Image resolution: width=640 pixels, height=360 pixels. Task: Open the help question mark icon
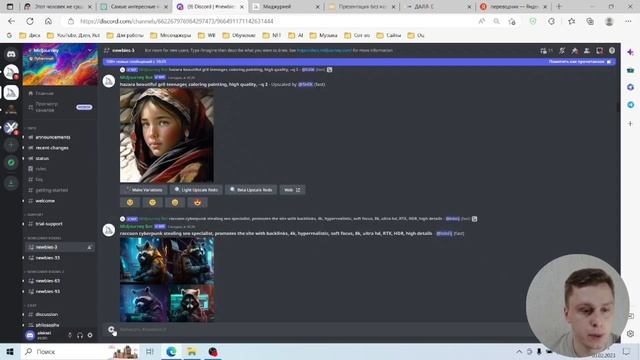pyautogui.click(x=612, y=51)
